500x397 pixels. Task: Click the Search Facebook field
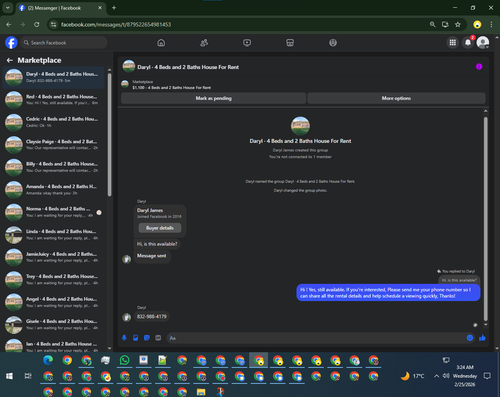(64, 43)
